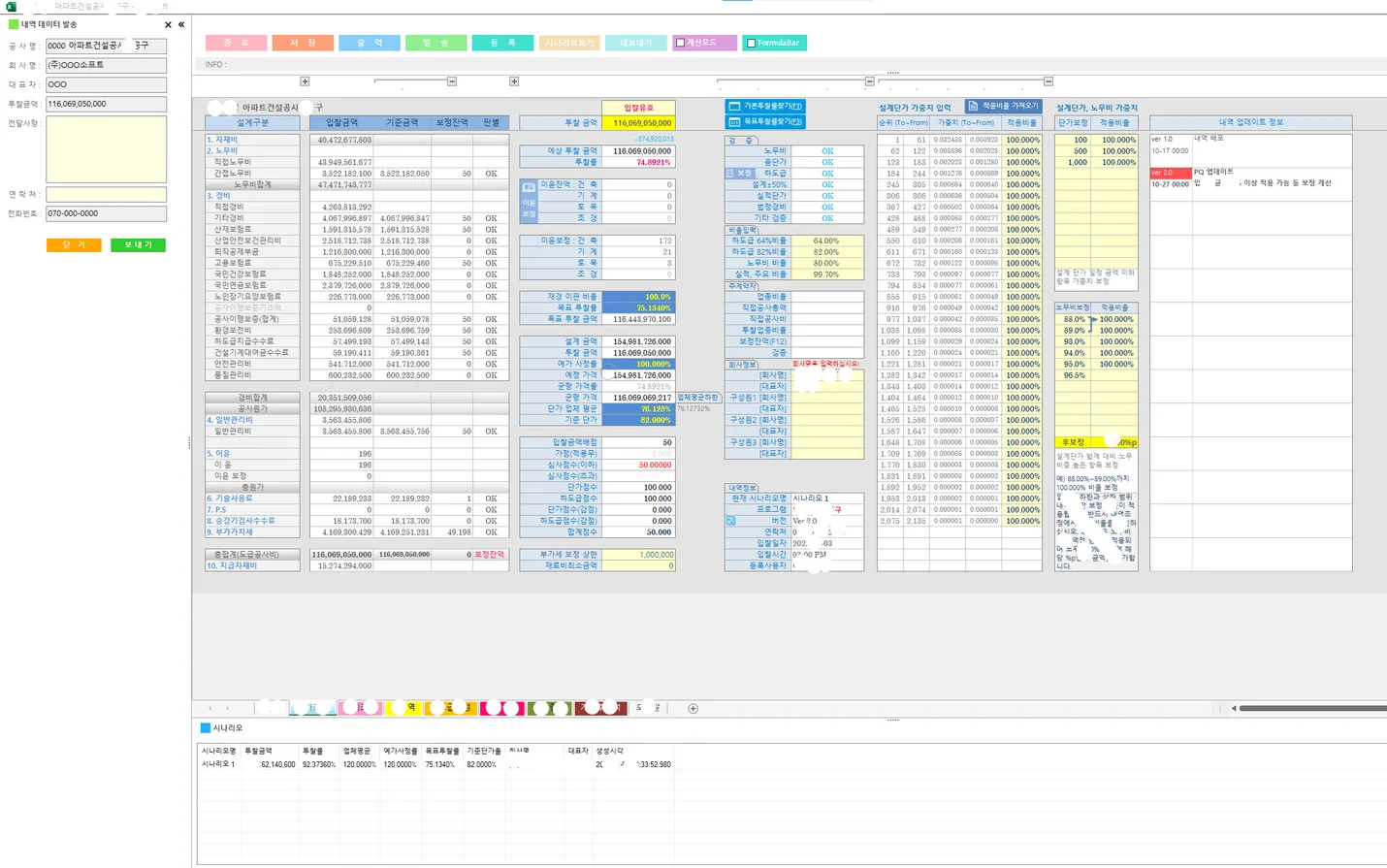The height and width of the screenshot is (868, 1387).
Task: Select the 4. 일반관리비 row label
Action: click(252, 420)
